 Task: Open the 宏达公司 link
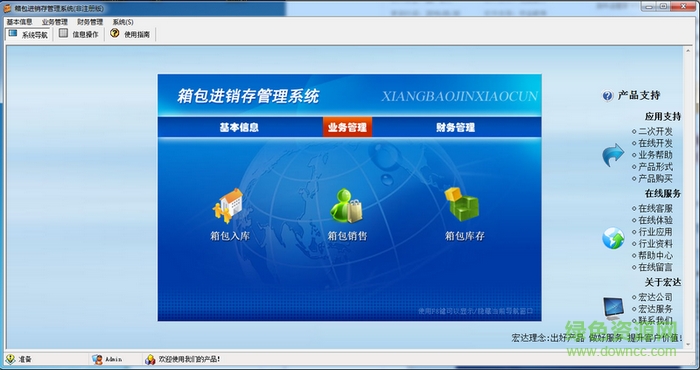point(655,297)
